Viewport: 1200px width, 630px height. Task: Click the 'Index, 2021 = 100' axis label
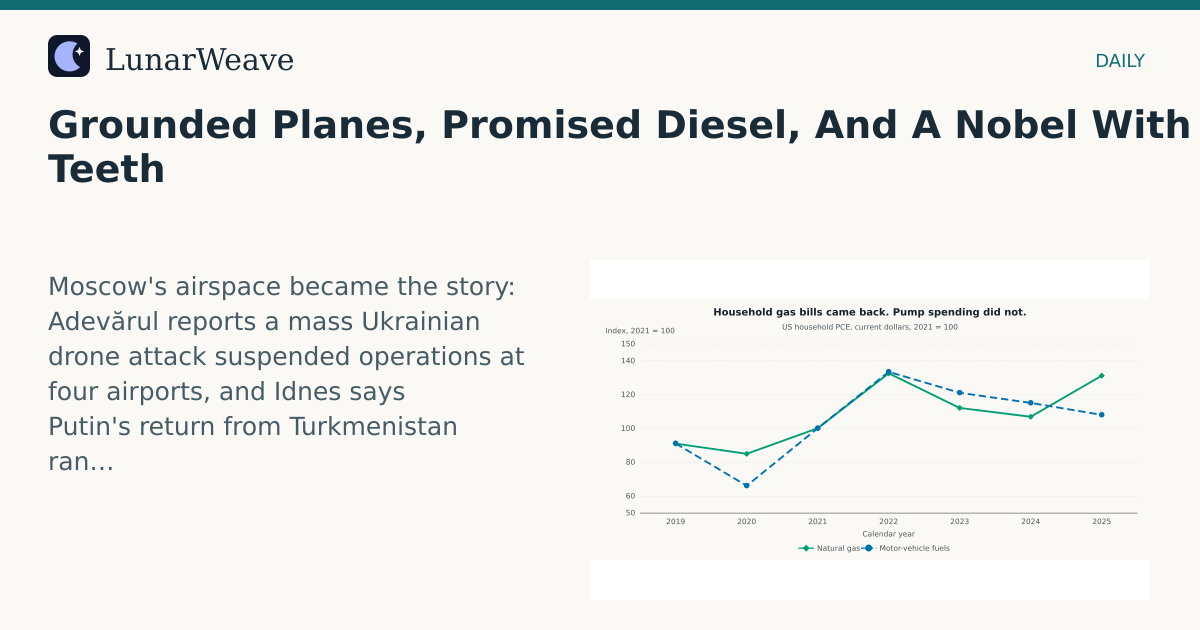640,331
